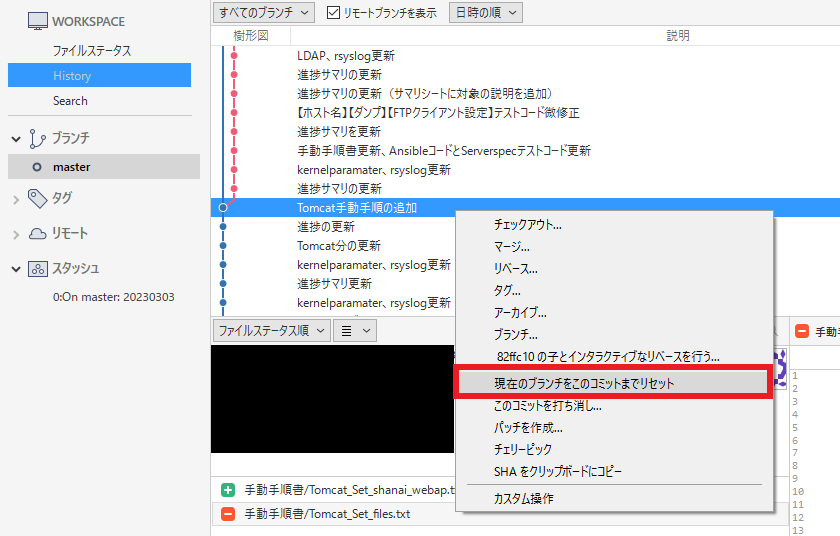840x536 pixels.
Task: Expand the リモート section chevron
Action: tap(16, 235)
